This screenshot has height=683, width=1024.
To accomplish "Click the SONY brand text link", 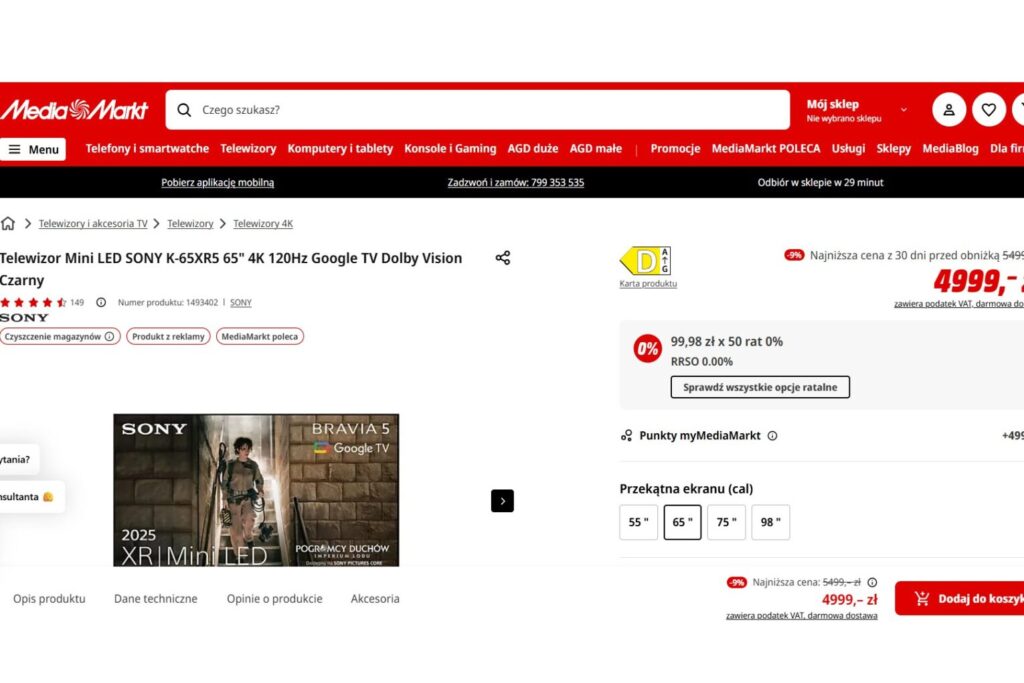I will (x=240, y=302).
